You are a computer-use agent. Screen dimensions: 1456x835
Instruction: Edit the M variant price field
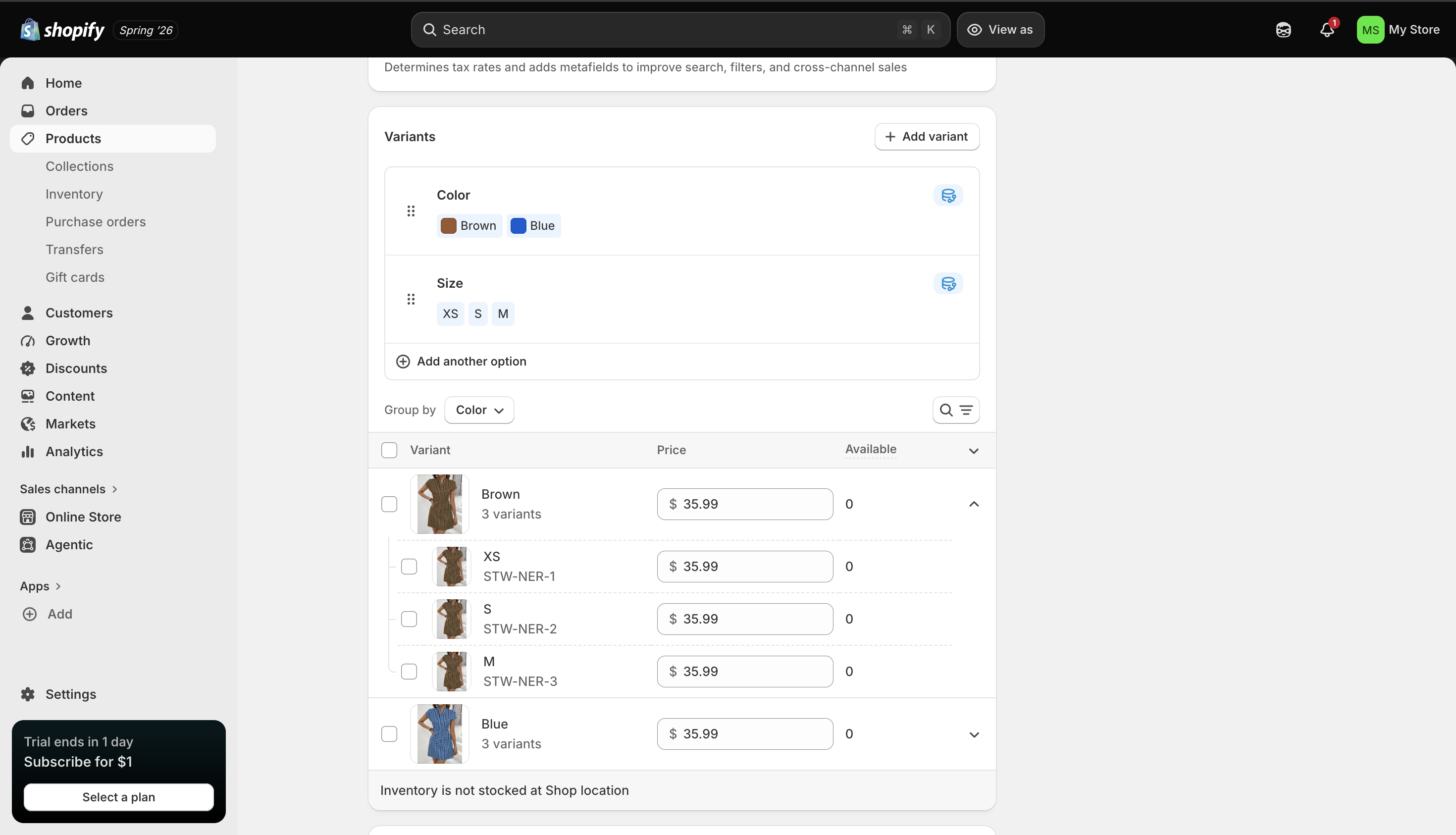pyautogui.click(x=745, y=672)
